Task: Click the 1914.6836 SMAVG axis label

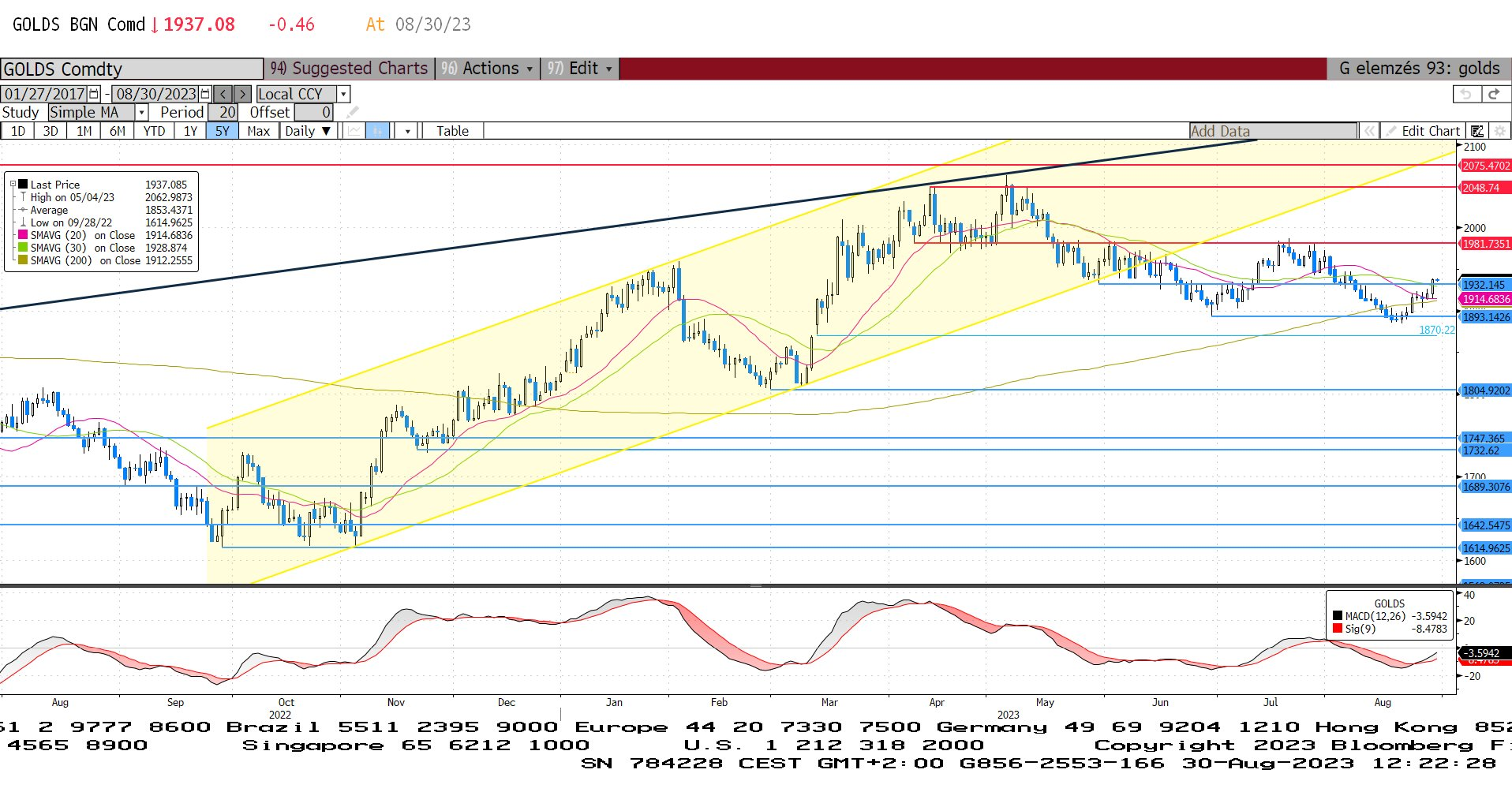Action: coord(1486,299)
